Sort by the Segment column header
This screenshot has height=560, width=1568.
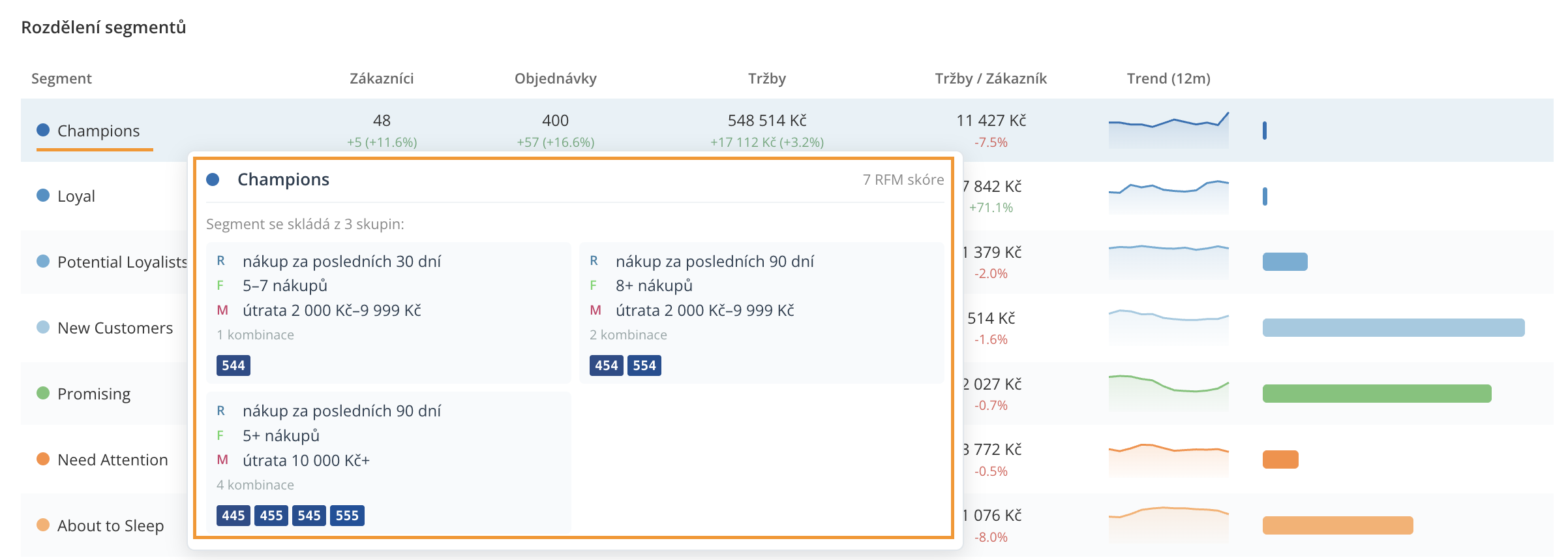(x=61, y=78)
